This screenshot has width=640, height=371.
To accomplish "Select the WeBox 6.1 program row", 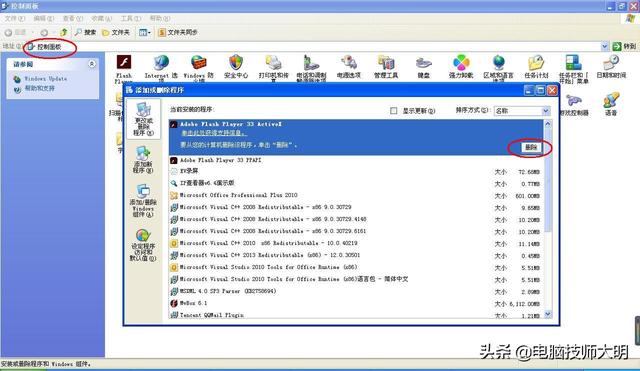I will click(356, 303).
